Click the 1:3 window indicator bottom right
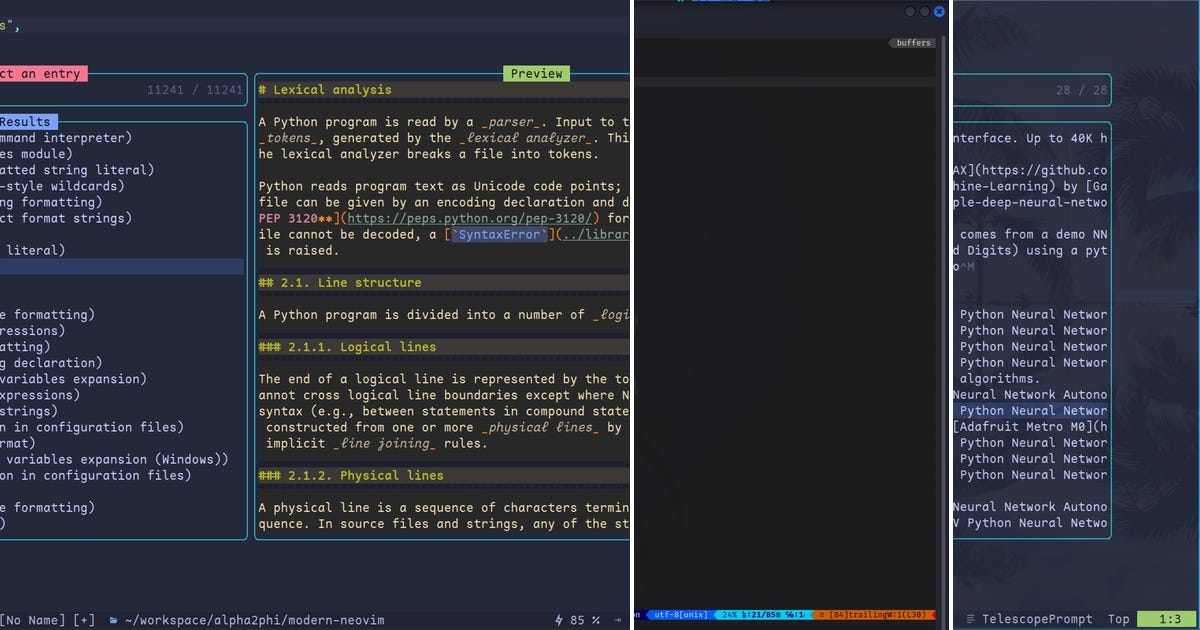The image size is (1200, 630). click(1167, 619)
